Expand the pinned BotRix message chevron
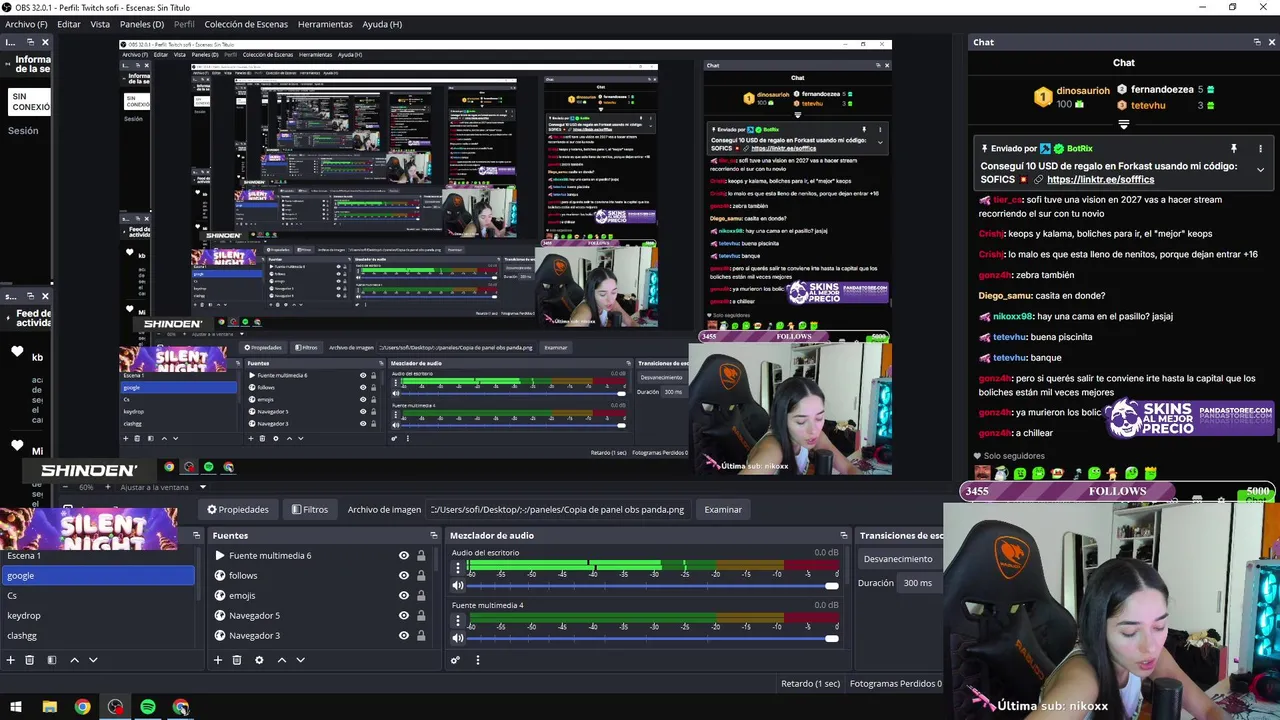1280x720 pixels. pos(1260,170)
